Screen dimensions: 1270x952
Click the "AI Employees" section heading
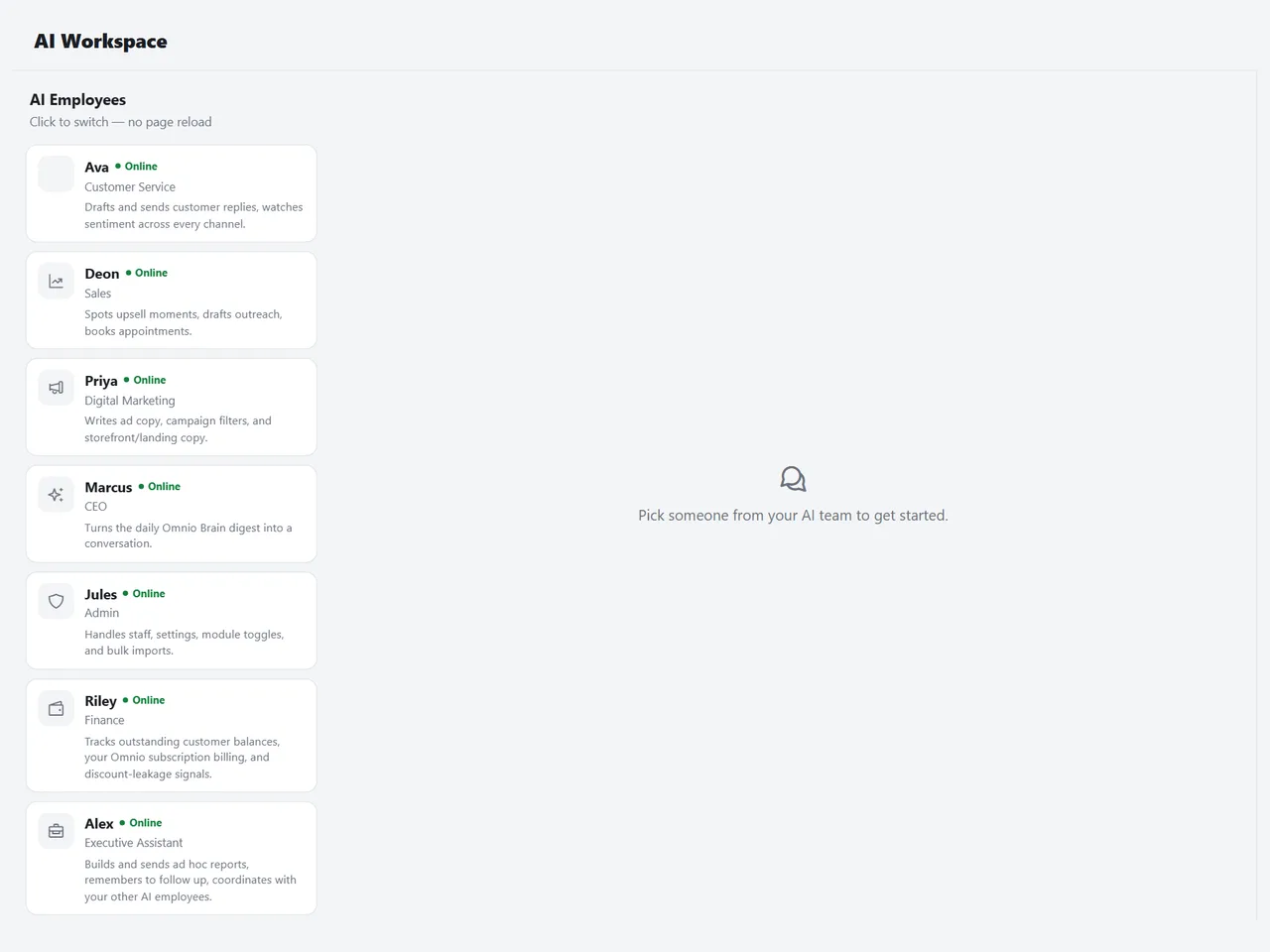pyautogui.click(x=77, y=100)
